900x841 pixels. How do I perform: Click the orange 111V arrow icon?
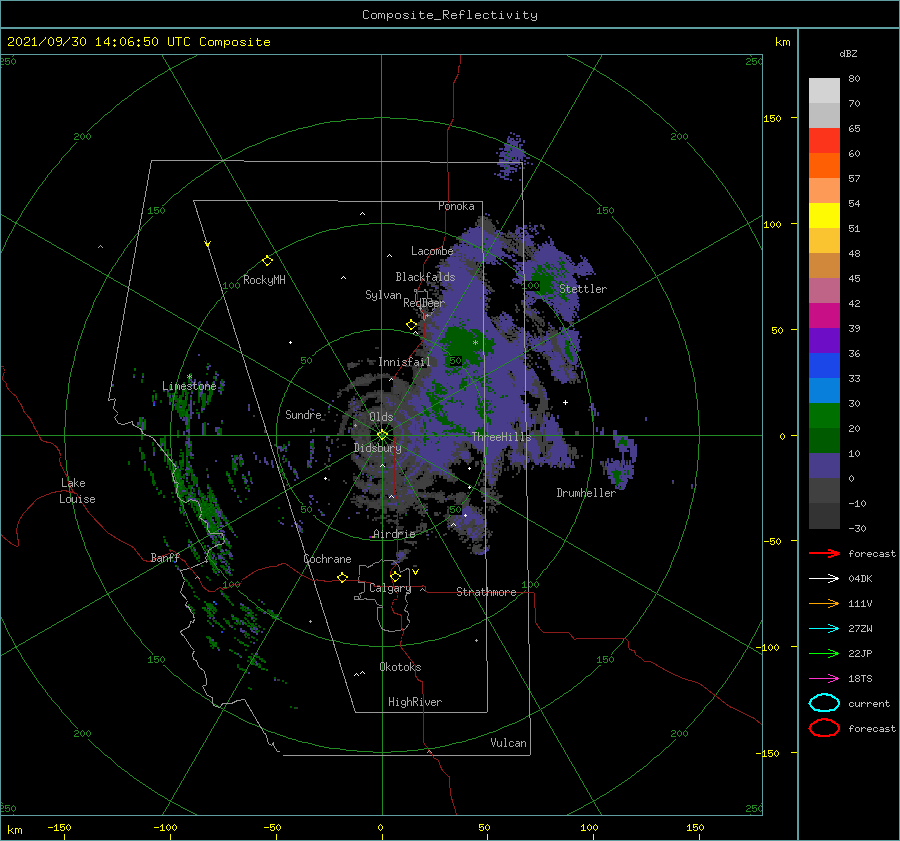pyautogui.click(x=824, y=603)
